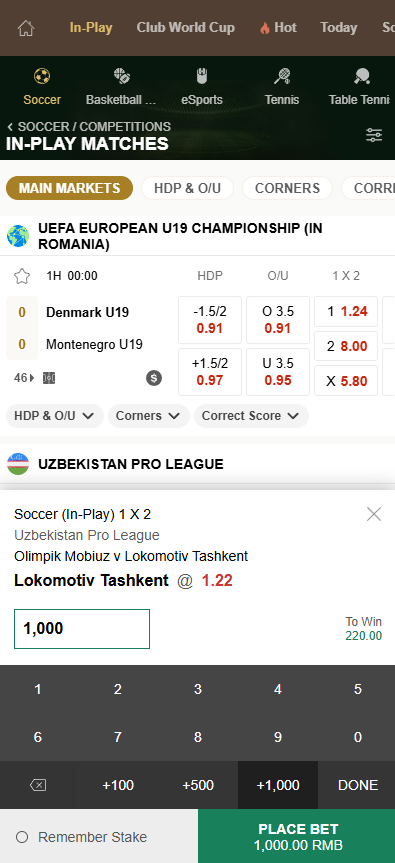Select the eSports icon
Screen dimensions: 395x863
[x=202, y=77]
